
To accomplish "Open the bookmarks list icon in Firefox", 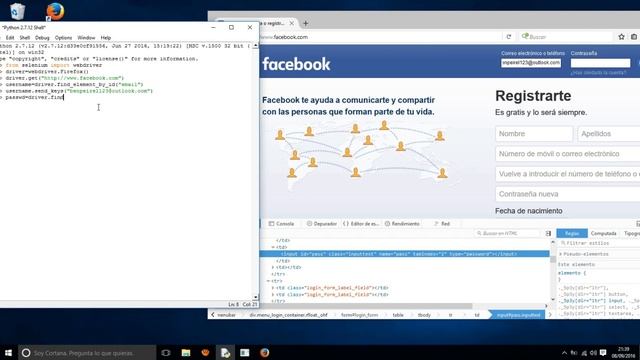I will pyautogui.click(x=634, y=37).
